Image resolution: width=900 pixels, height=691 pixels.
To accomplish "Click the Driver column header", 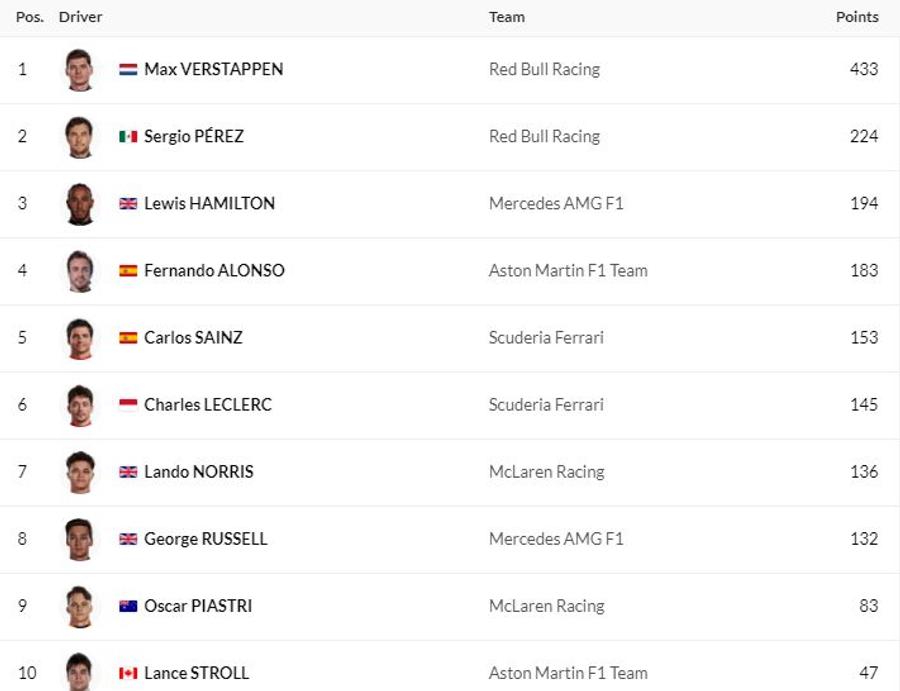I will click(x=80, y=17).
